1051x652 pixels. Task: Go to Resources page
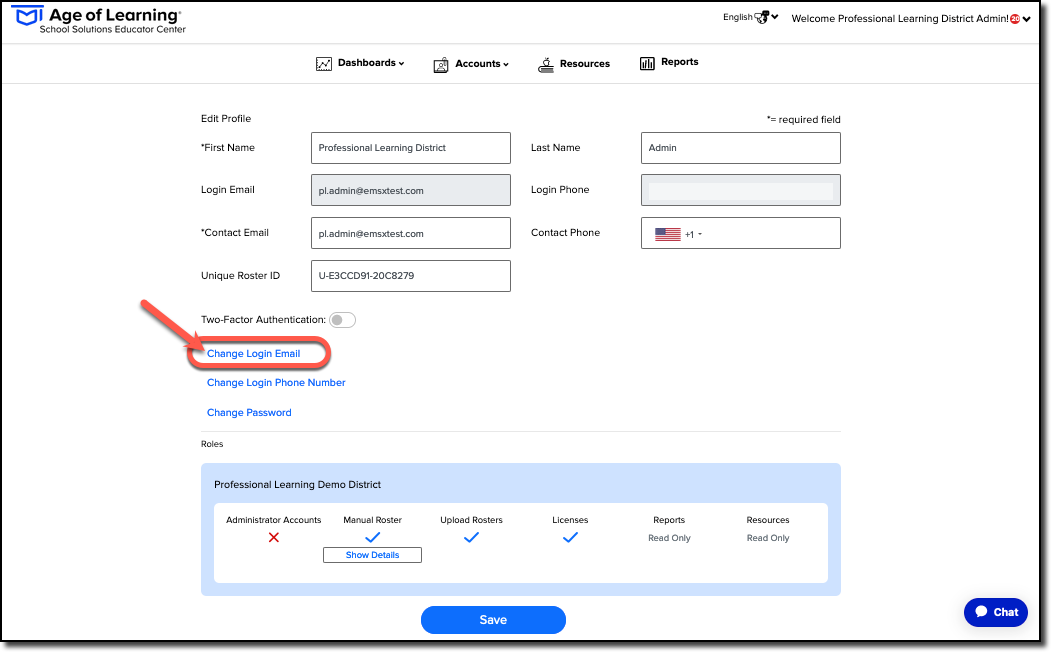(x=574, y=64)
